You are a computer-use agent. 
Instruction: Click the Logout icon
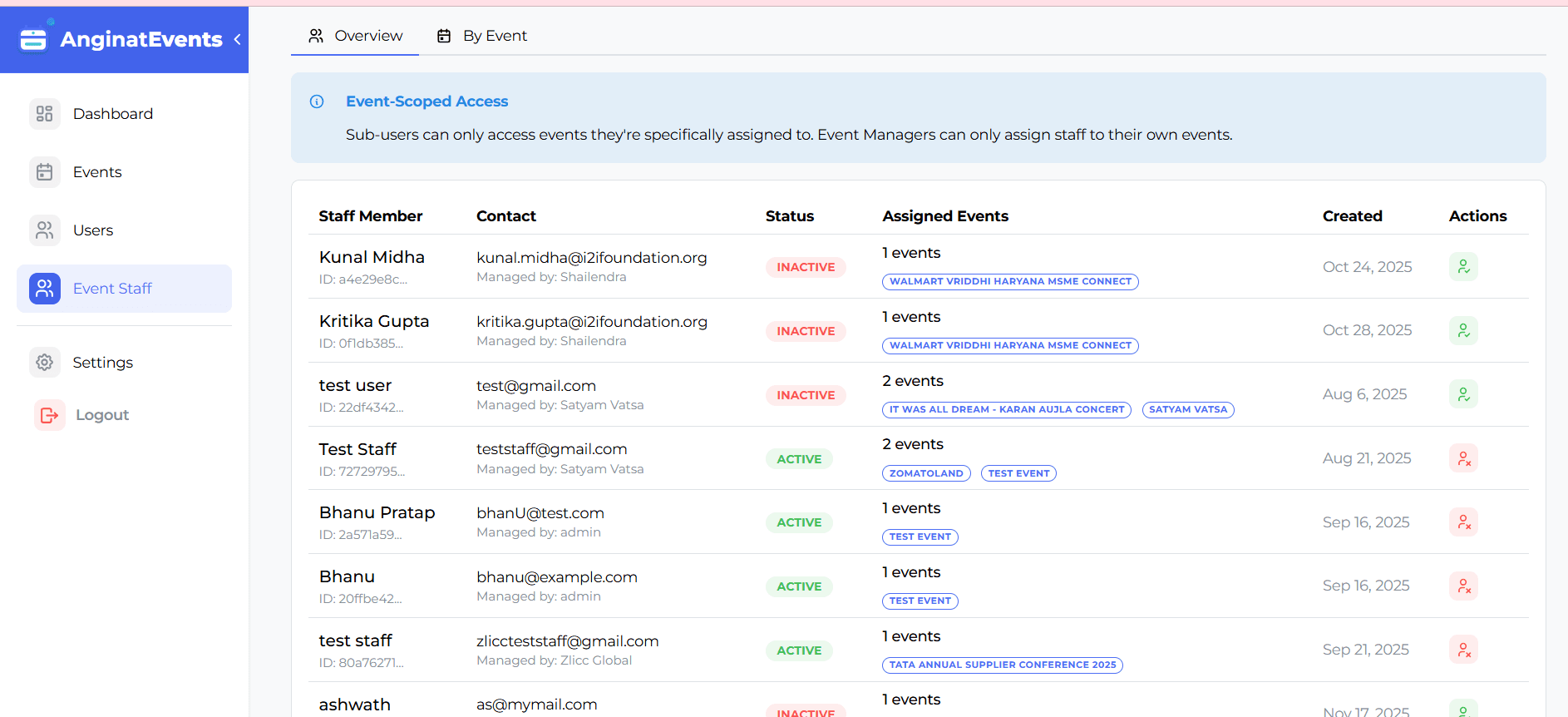tap(49, 415)
